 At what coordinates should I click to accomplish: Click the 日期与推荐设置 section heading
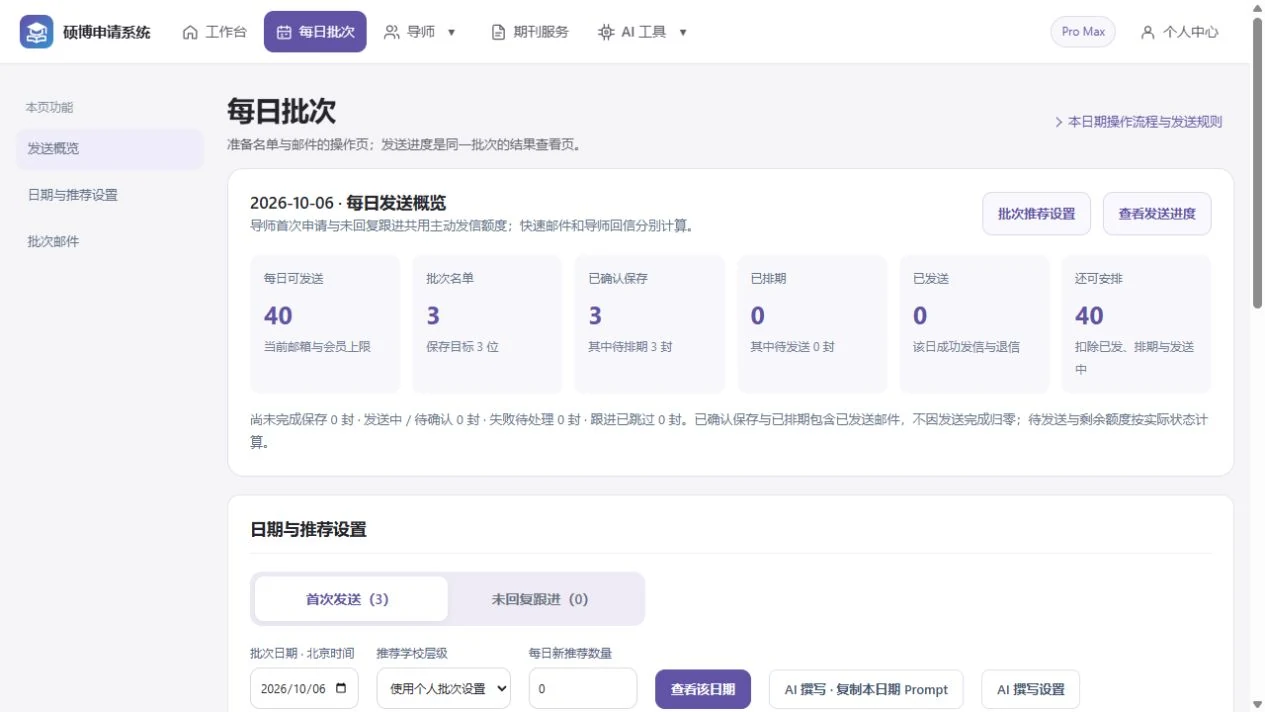pyautogui.click(x=308, y=529)
